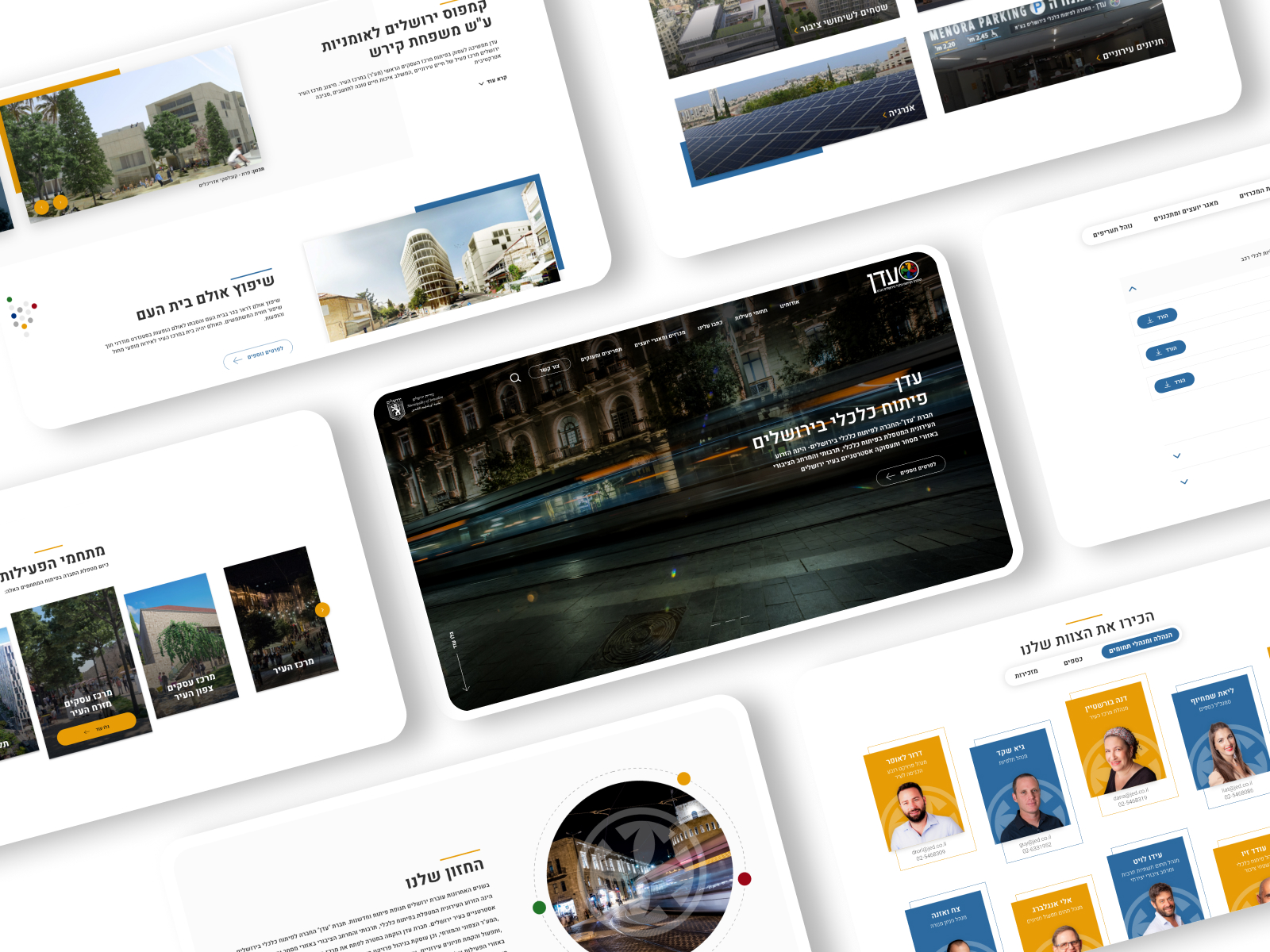Click לפרטים נוספים button on dark hero
The width and height of the screenshot is (1270, 952).
(910, 470)
